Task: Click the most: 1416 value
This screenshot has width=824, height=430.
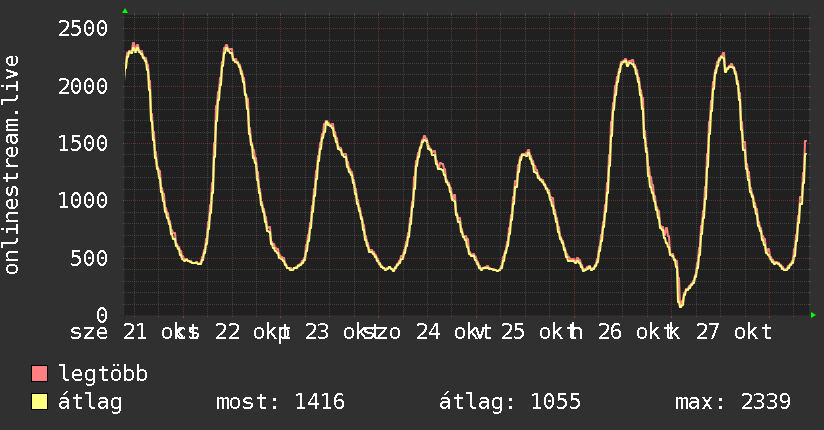Action: pos(281,402)
